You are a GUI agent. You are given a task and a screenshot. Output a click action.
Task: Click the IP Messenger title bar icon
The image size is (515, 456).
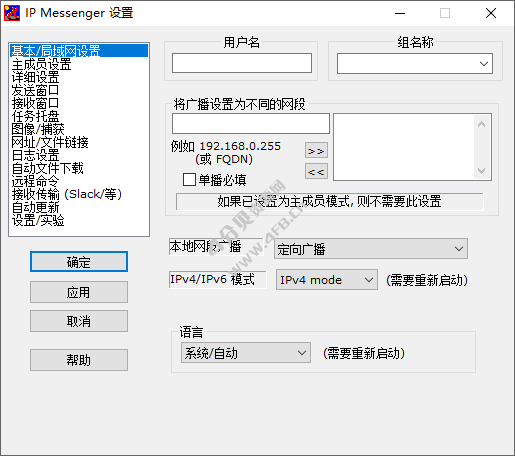pyautogui.click(x=12, y=13)
